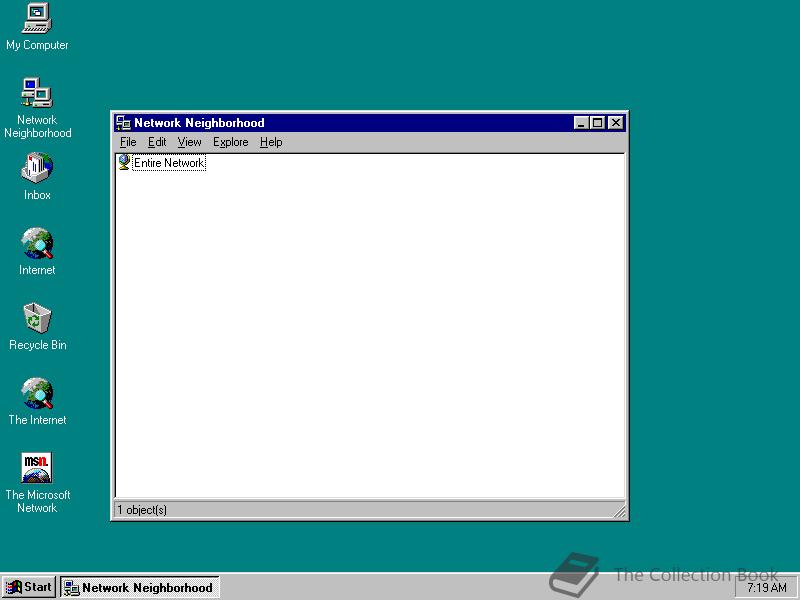Click the window resize grip corner

(x=619, y=511)
